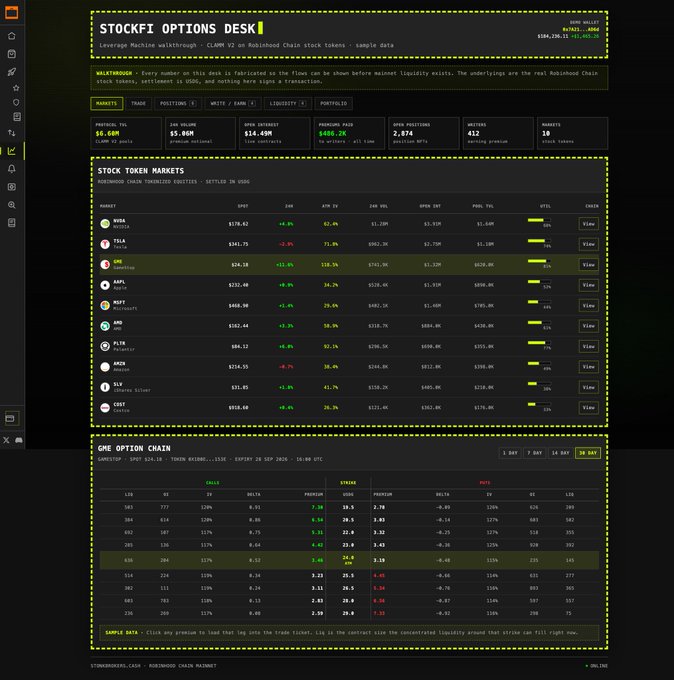This screenshot has height=680, width=674.
Task: Click View in the MSFT row
Action: tap(589, 305)
